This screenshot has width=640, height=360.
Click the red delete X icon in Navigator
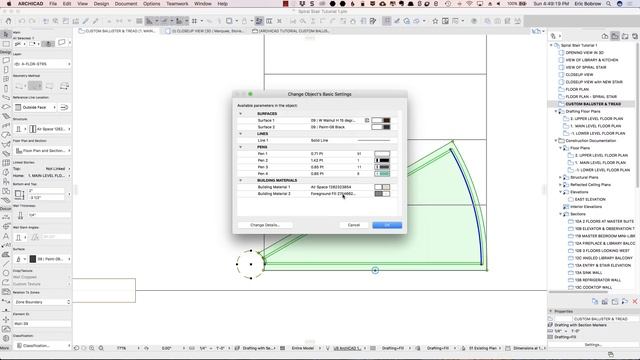pos(635,301)
